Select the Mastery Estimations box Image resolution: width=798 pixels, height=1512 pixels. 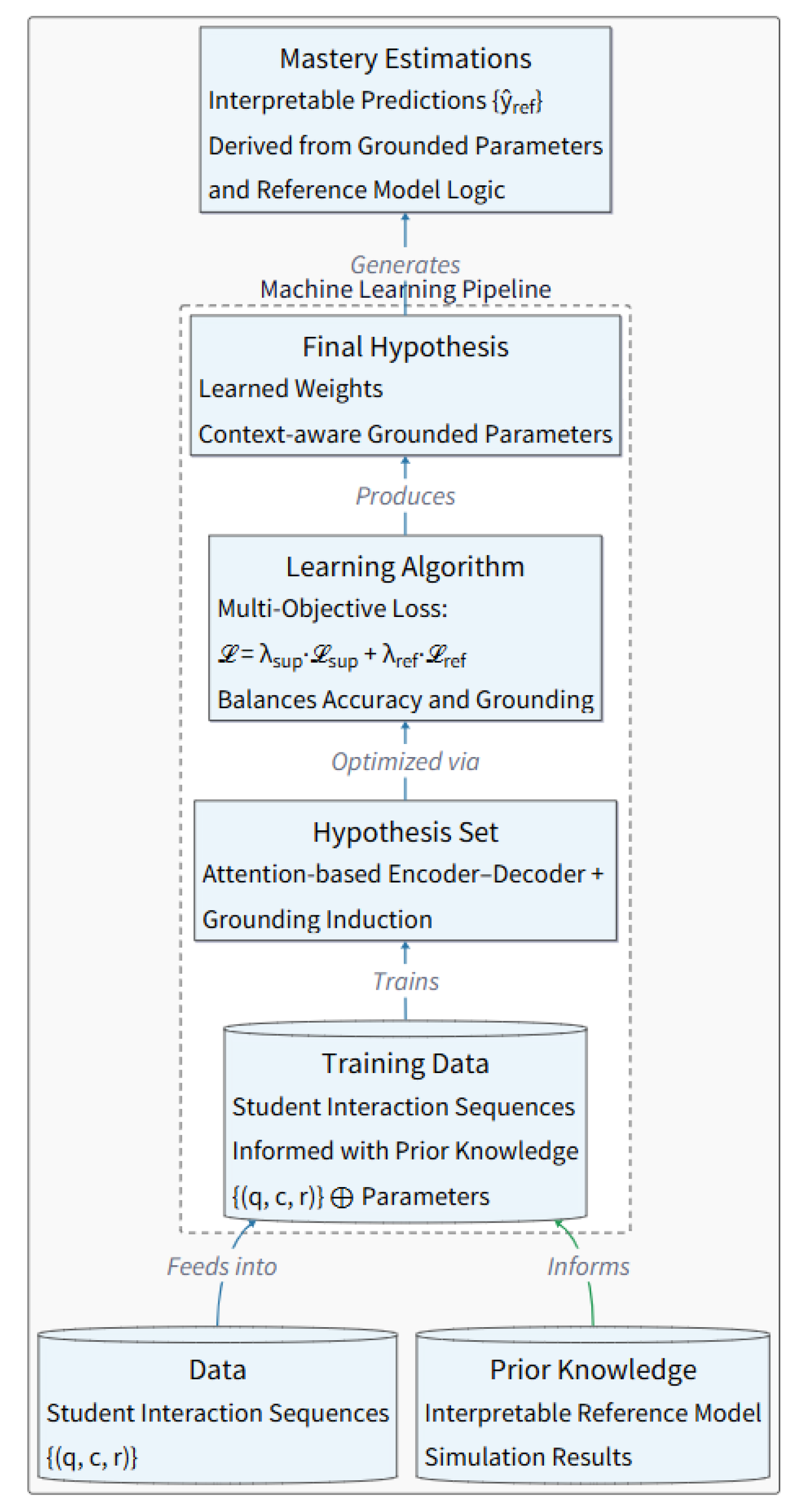[x=405, y=120]
